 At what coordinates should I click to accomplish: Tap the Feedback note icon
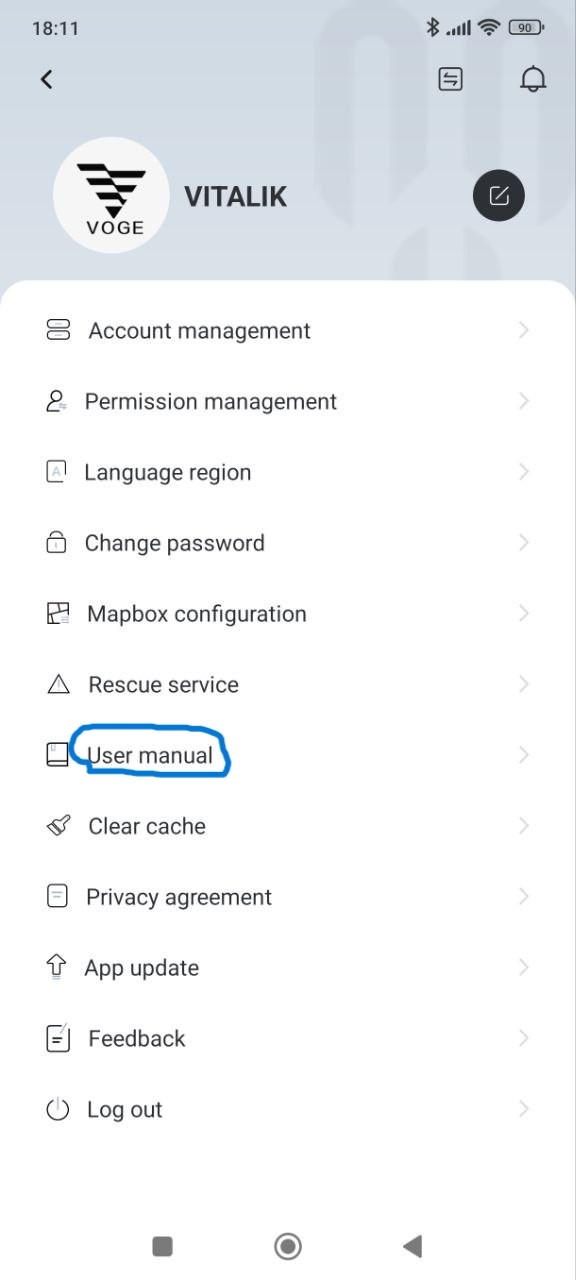58,1038
